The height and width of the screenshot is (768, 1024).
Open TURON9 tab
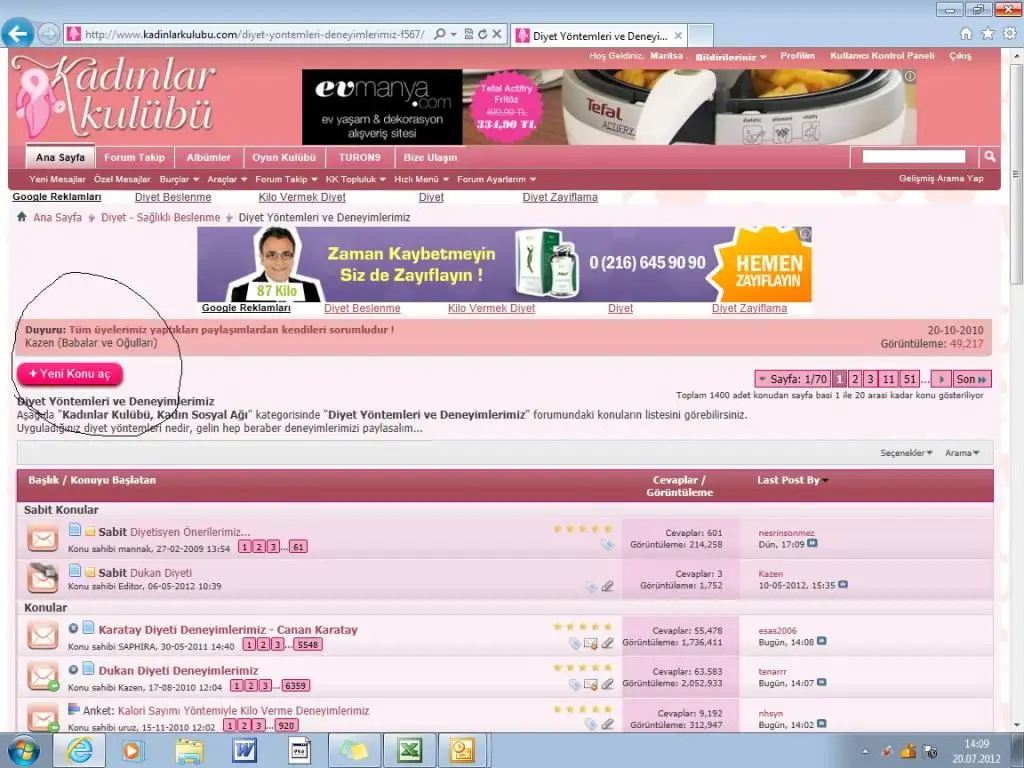click(359, 157)
